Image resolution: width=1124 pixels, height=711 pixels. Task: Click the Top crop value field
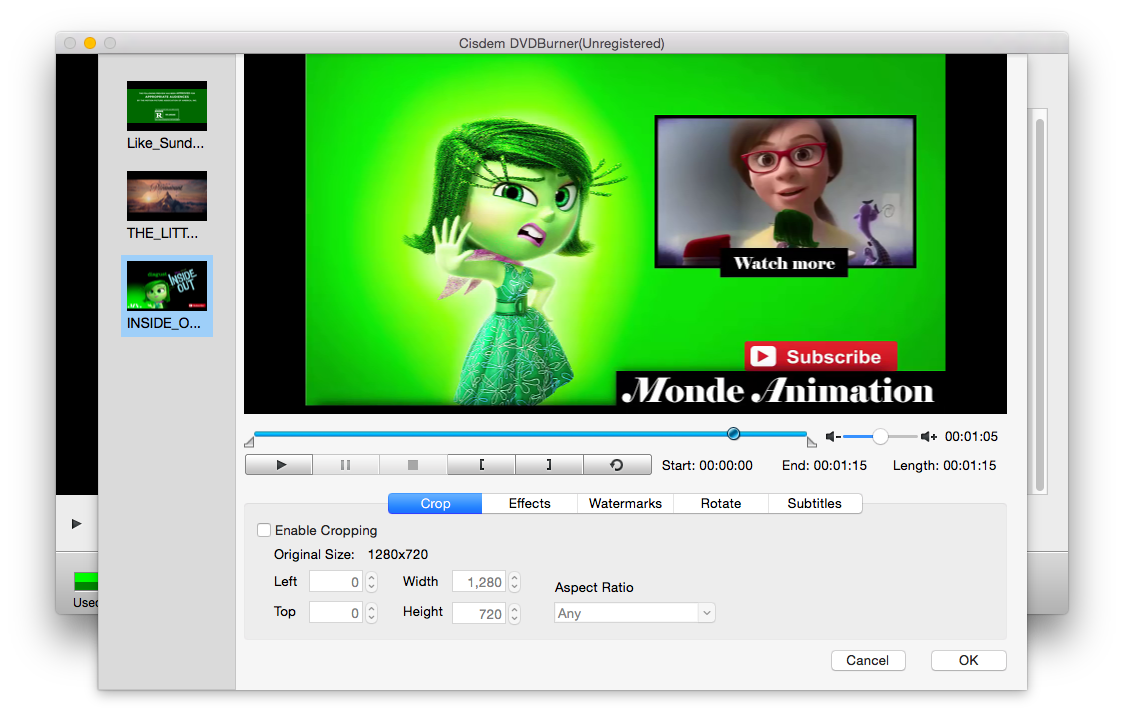pyautogui.click(x=335, y=613)
